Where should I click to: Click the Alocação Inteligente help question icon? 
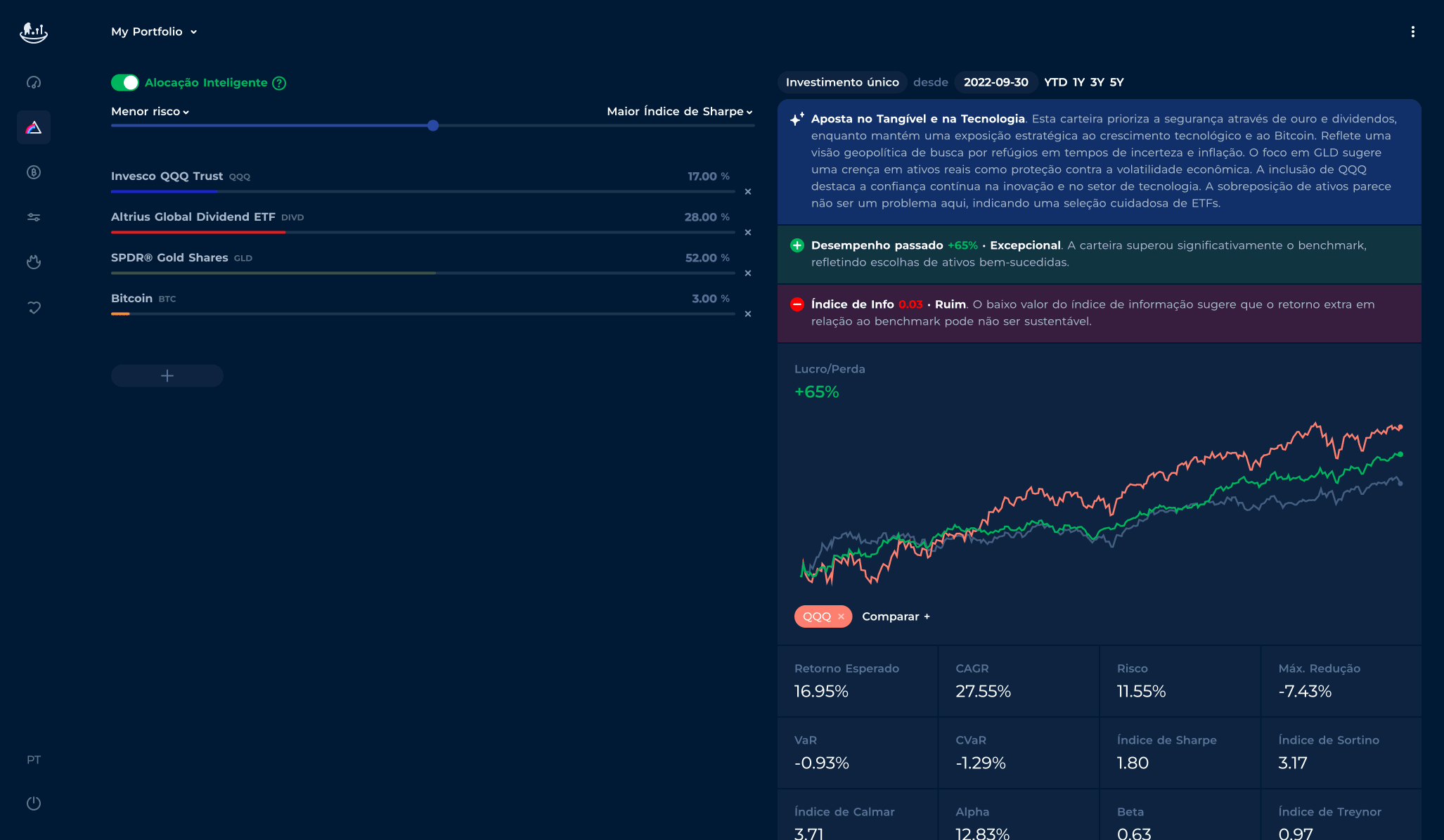(279, 83)
